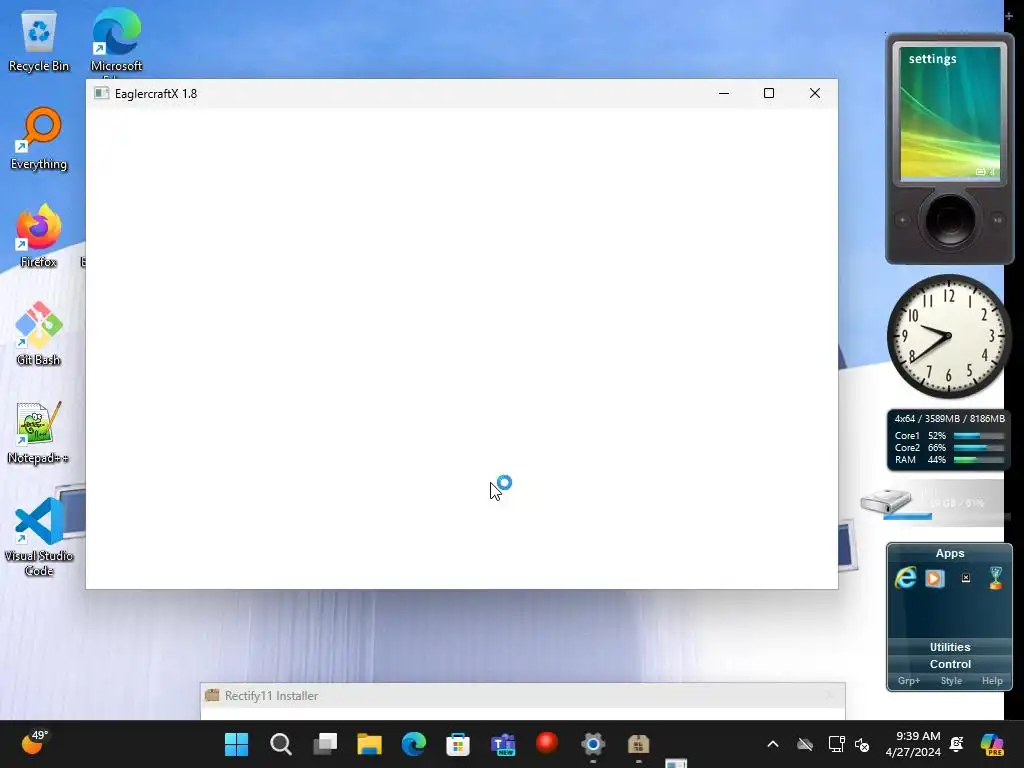Open the gear settings app in taskbar
This screenshot has height=768, width=1024.
[593, 744]
